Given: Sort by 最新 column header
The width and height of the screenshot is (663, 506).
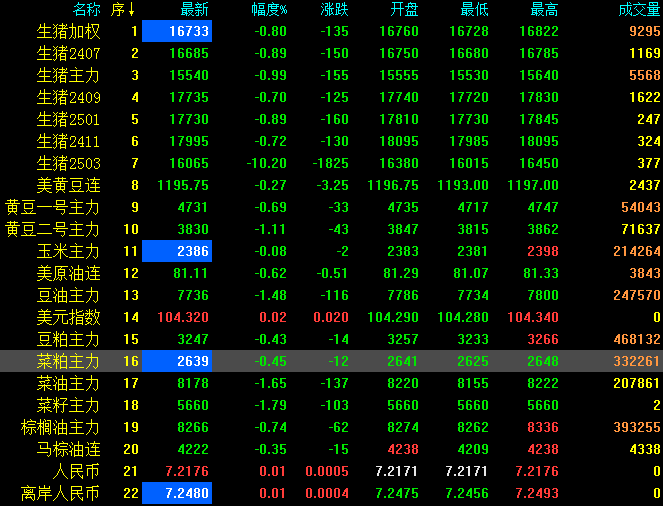Looking at the screenshot, I should pos(194,10).
